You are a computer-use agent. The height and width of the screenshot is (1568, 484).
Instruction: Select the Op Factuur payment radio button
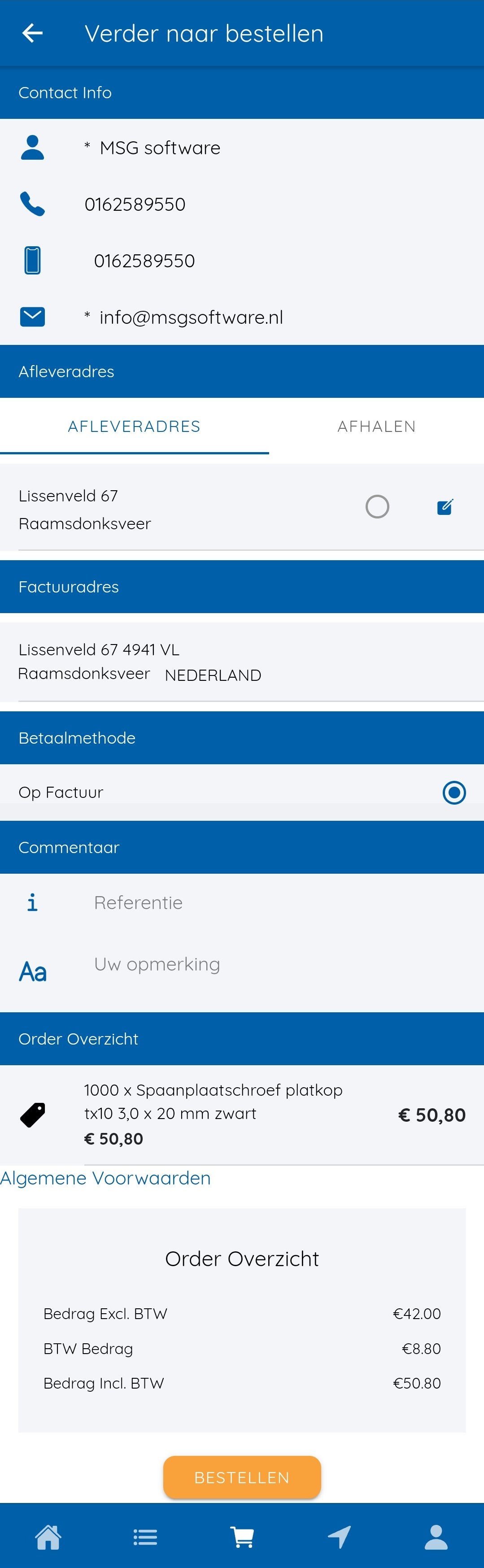pyautogui.click(x=454, y=793)
